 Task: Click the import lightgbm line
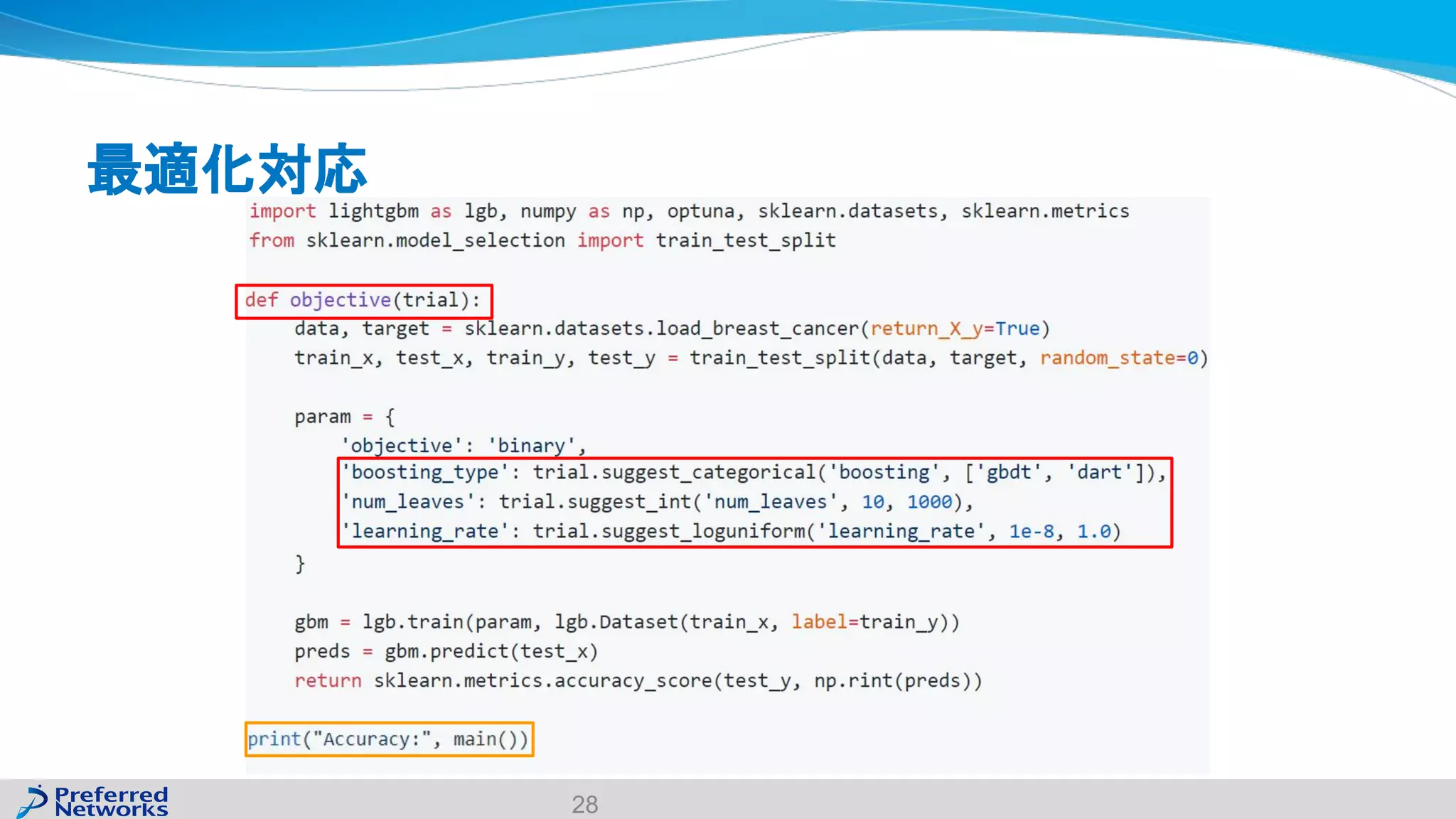tap(688, 211)
